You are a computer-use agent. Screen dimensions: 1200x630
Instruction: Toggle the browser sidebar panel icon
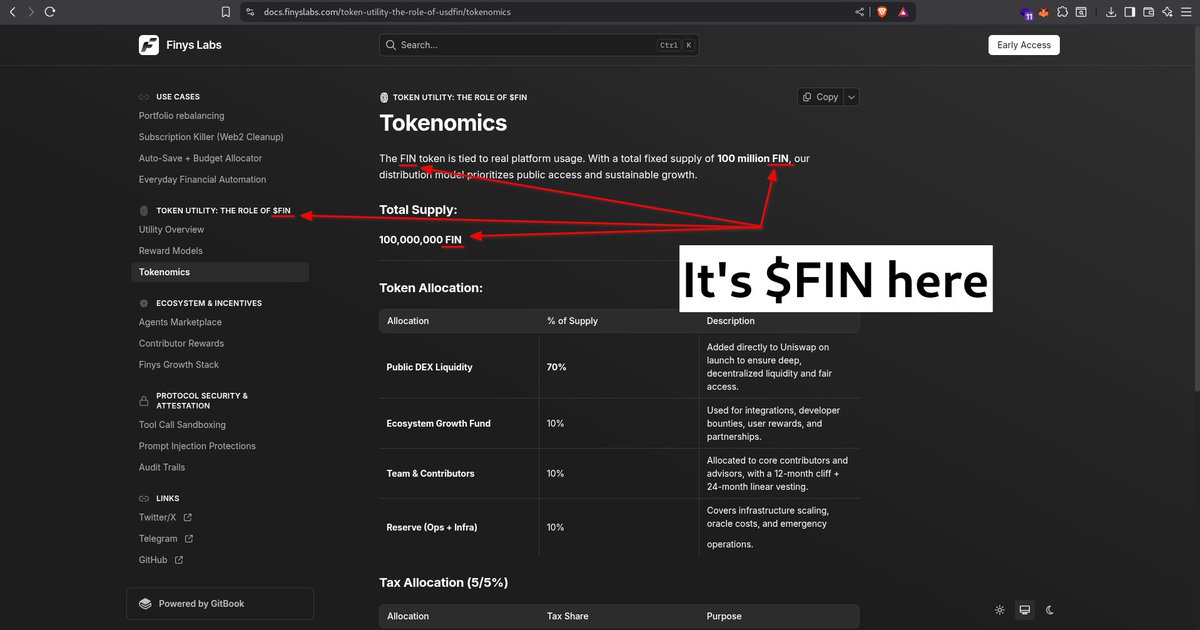pyautogui.click(x=1130, y=12)
